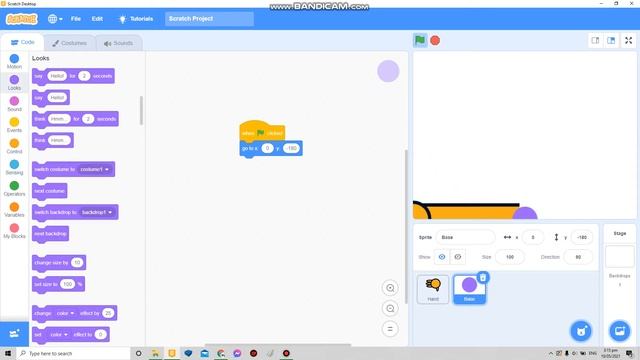Screen dimensions: 640x360
Task: Zoom out the code workspace
Action: pyautogui.click(x=390, y=308)
